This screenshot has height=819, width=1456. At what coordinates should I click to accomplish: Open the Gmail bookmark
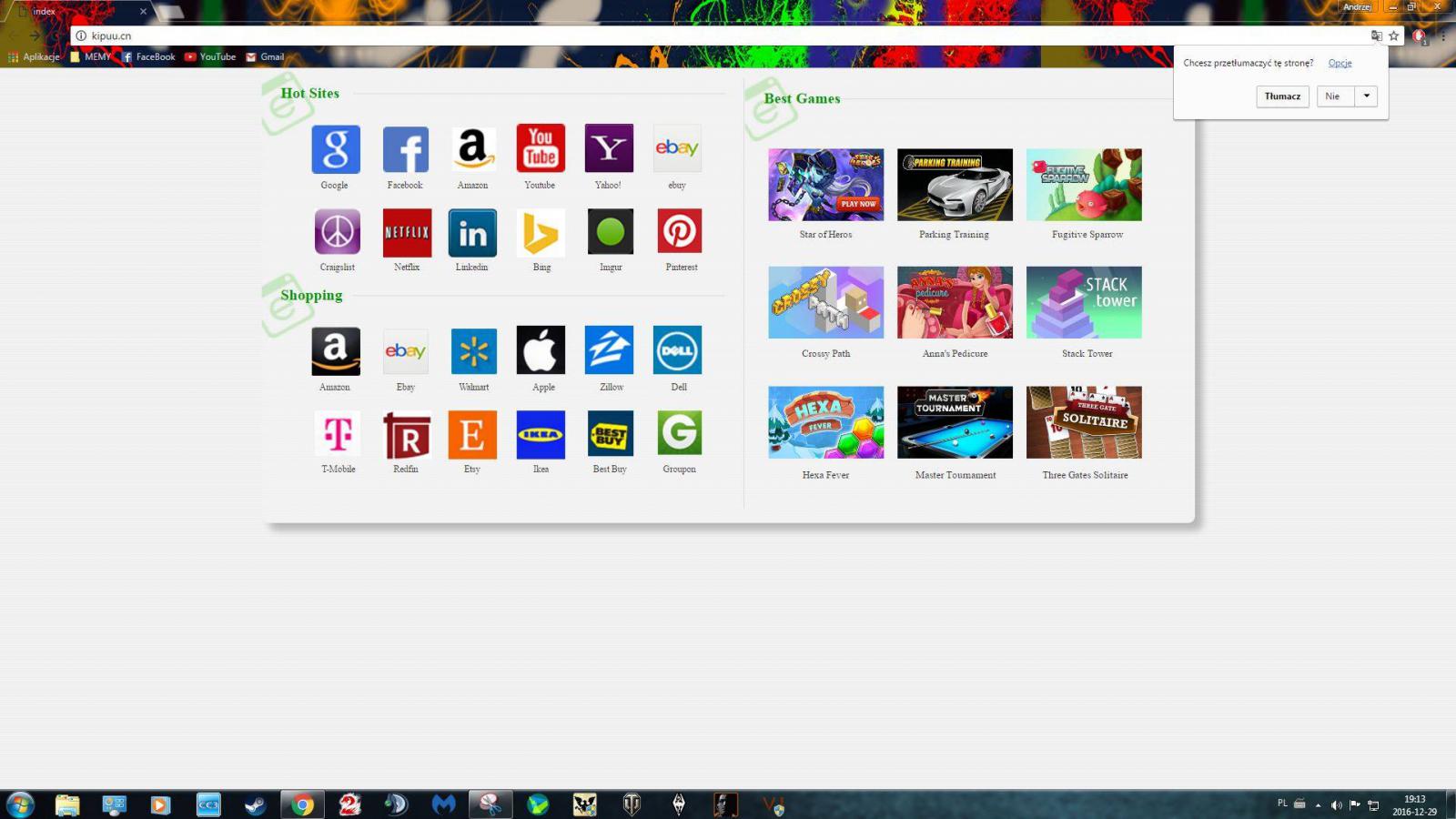click(265, 56)
